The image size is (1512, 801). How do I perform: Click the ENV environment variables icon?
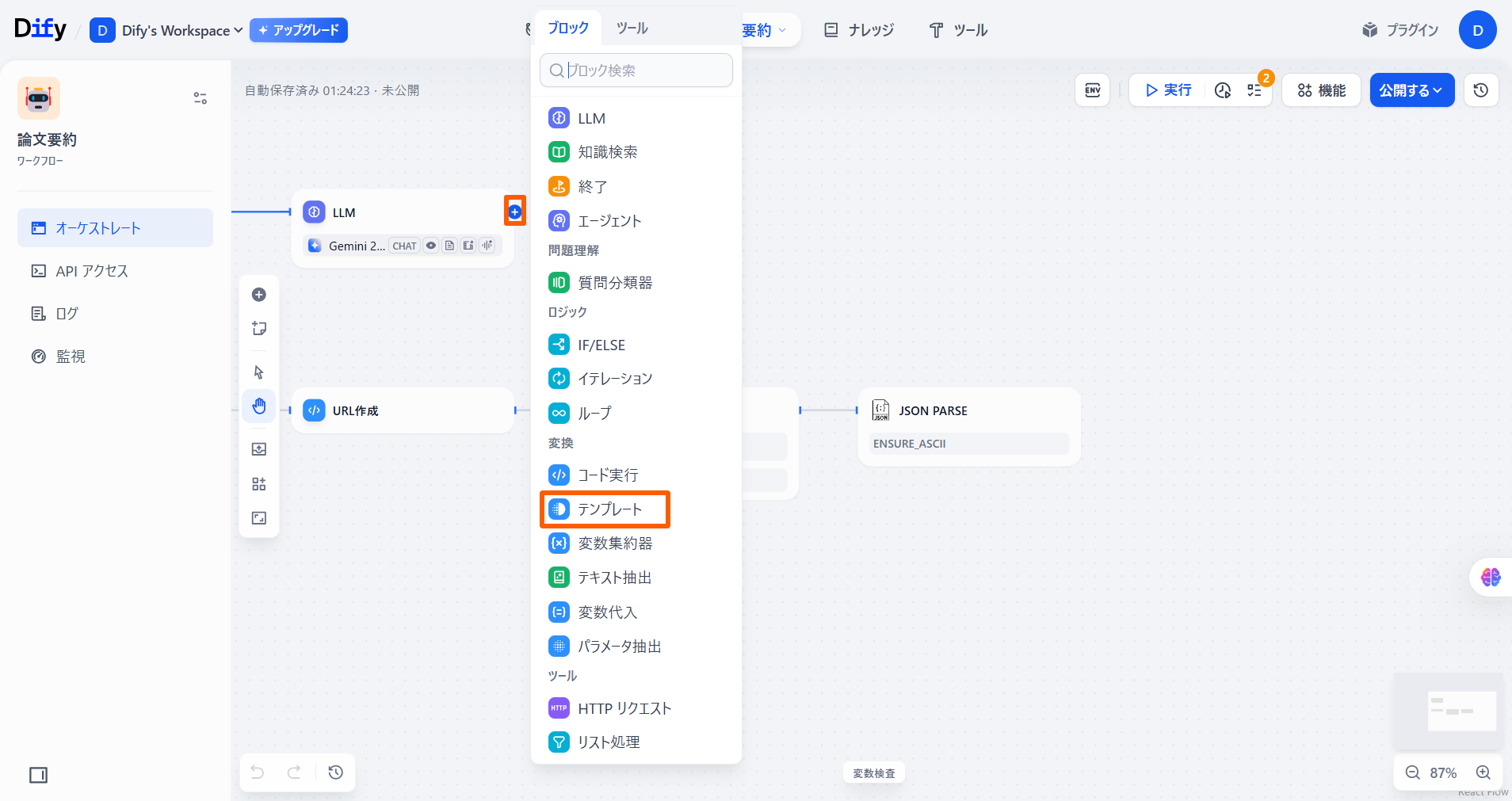coord(1092,90)
